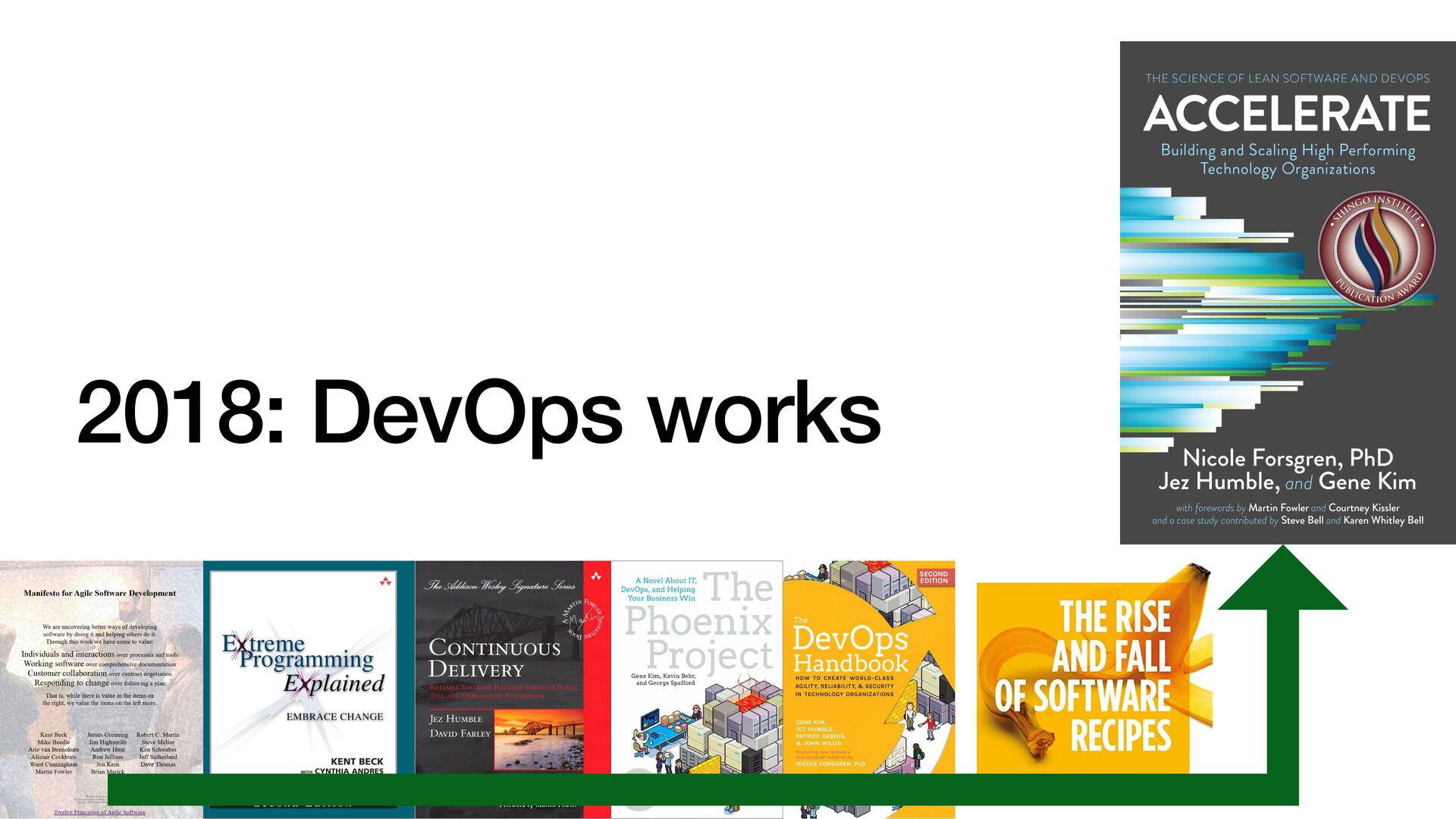Click the Martin Fowler signature seal
This screenshot has height=819, width=1456.
click(583, 620)
